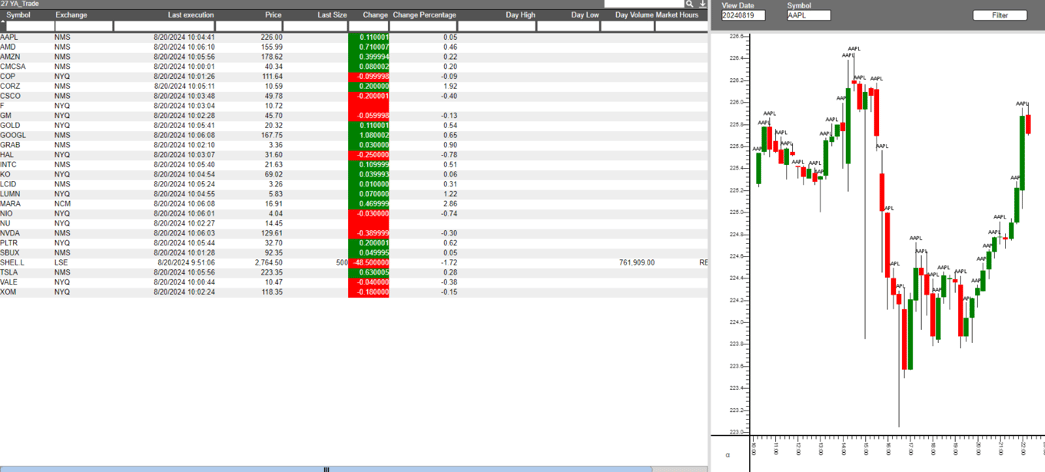Select the GRAB symbol row
The image size is (1045, 472).
point(353,145)
